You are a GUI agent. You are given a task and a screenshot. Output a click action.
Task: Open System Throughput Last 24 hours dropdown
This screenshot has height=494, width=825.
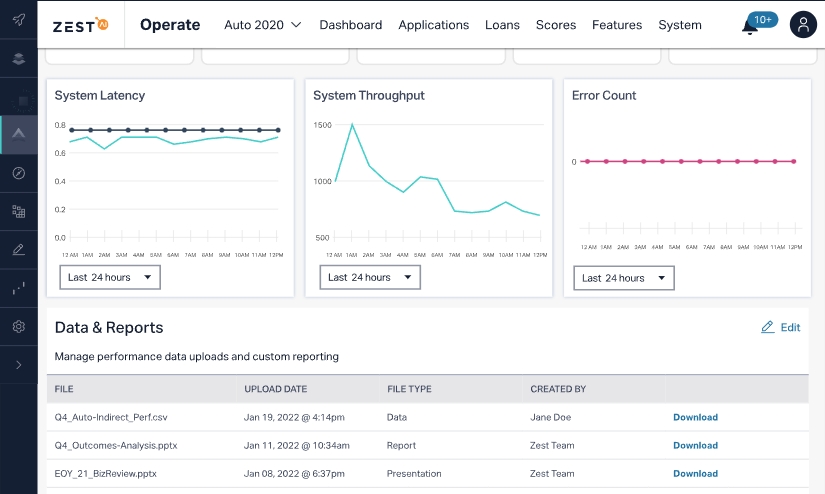point(369,277)
